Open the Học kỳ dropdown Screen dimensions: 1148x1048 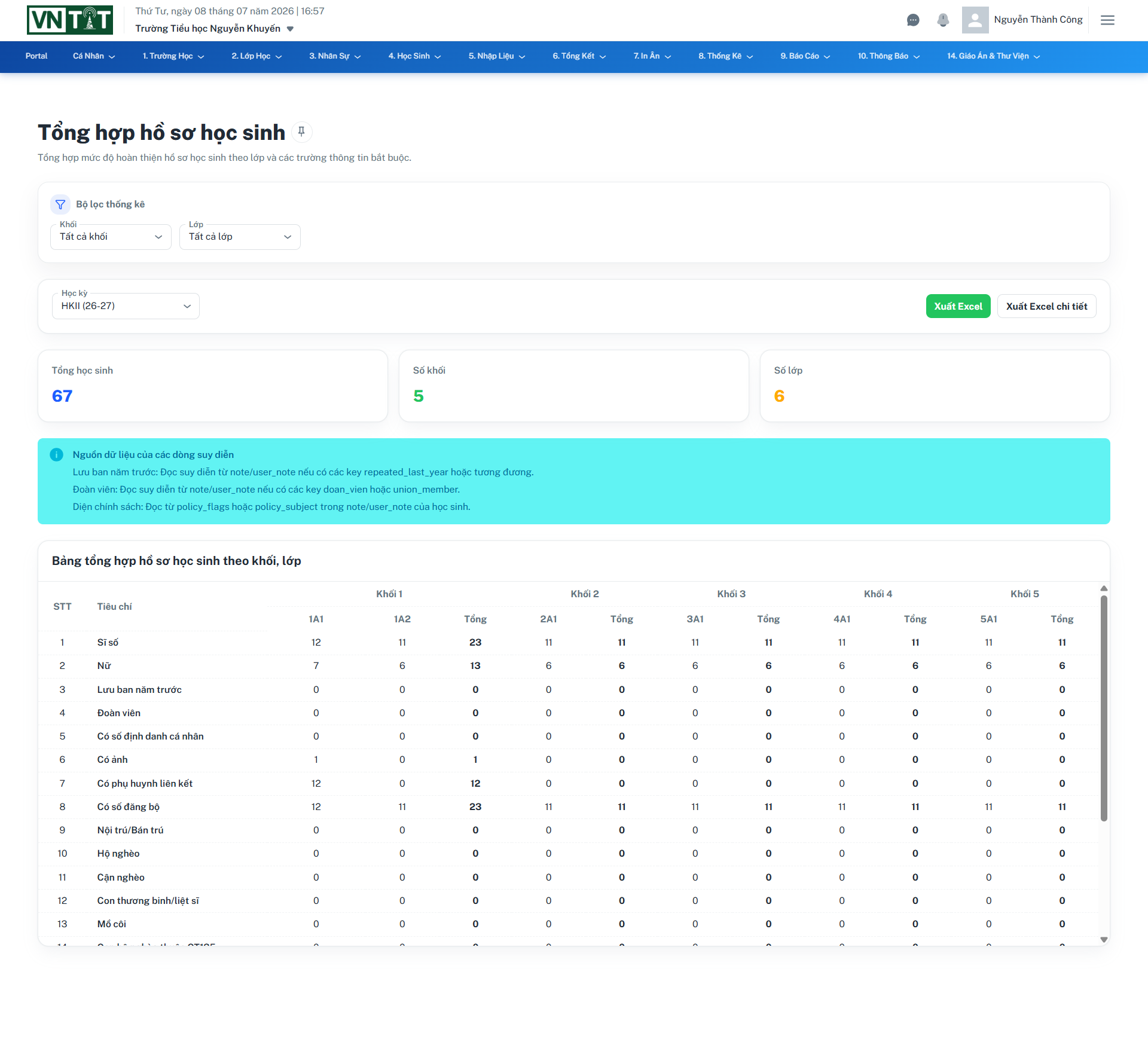[126, 306]
